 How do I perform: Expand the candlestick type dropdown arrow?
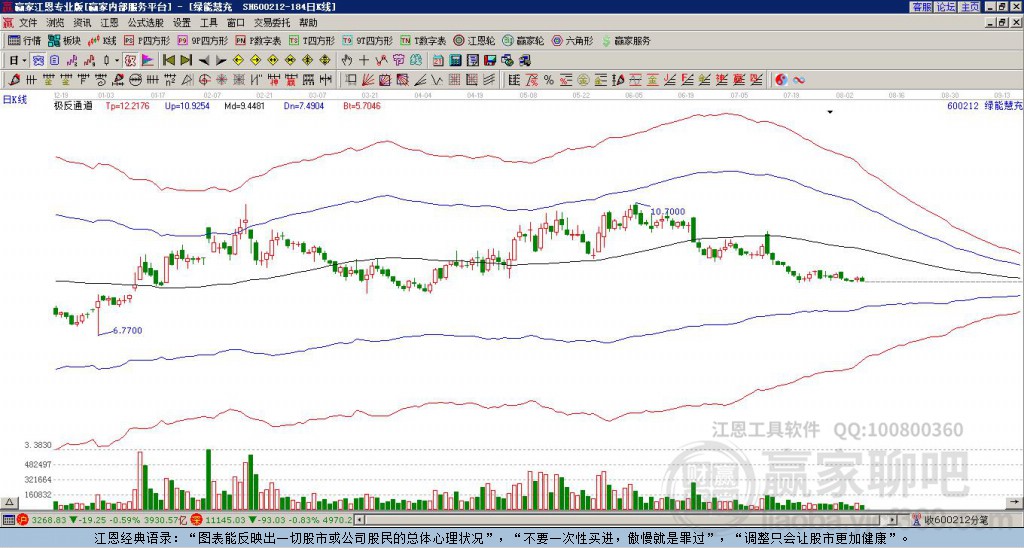click(x=117, y=61)
